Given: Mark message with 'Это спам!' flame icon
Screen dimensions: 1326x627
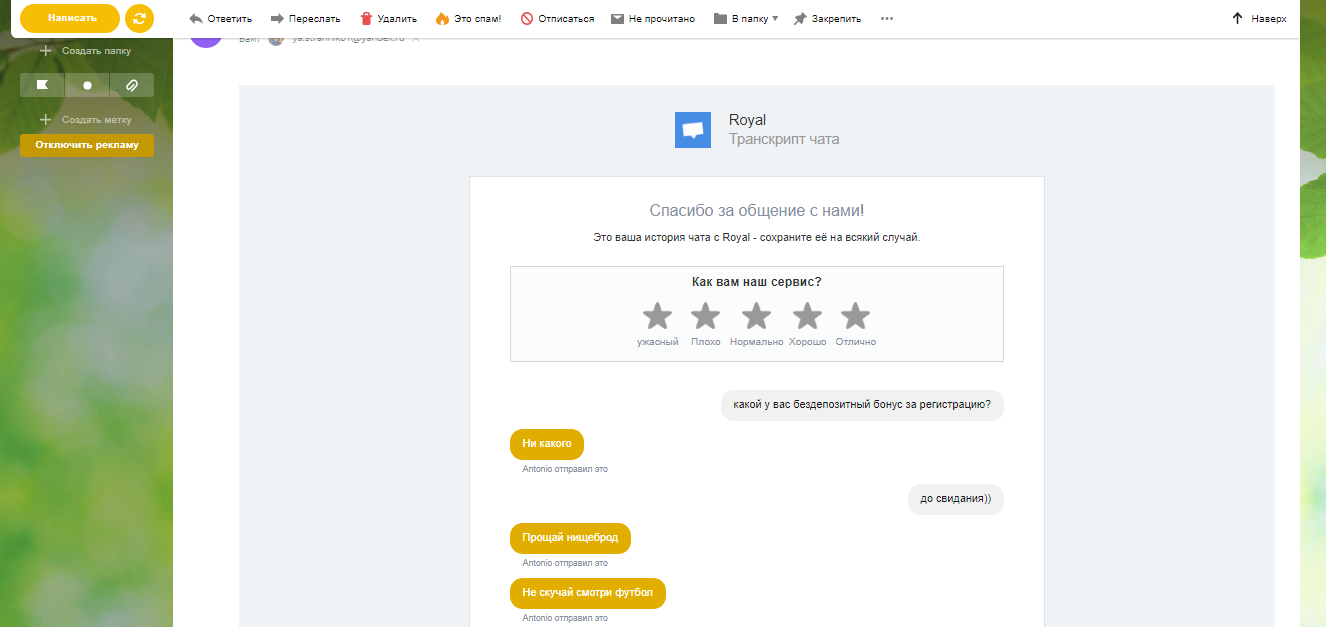Looking at the screenshot, I should (443, 19).
